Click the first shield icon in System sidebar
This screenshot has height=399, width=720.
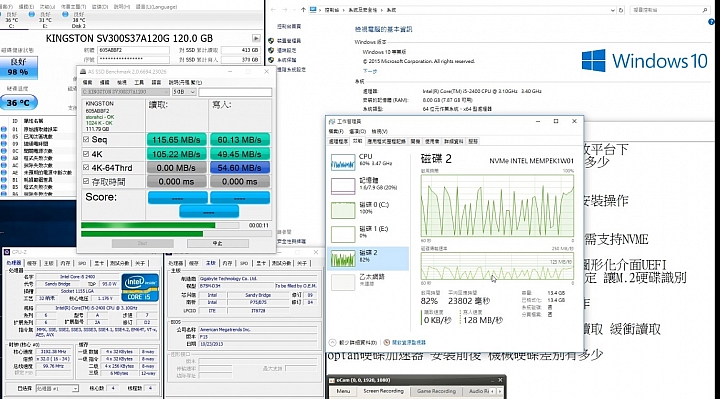click(x=271, y=40)
